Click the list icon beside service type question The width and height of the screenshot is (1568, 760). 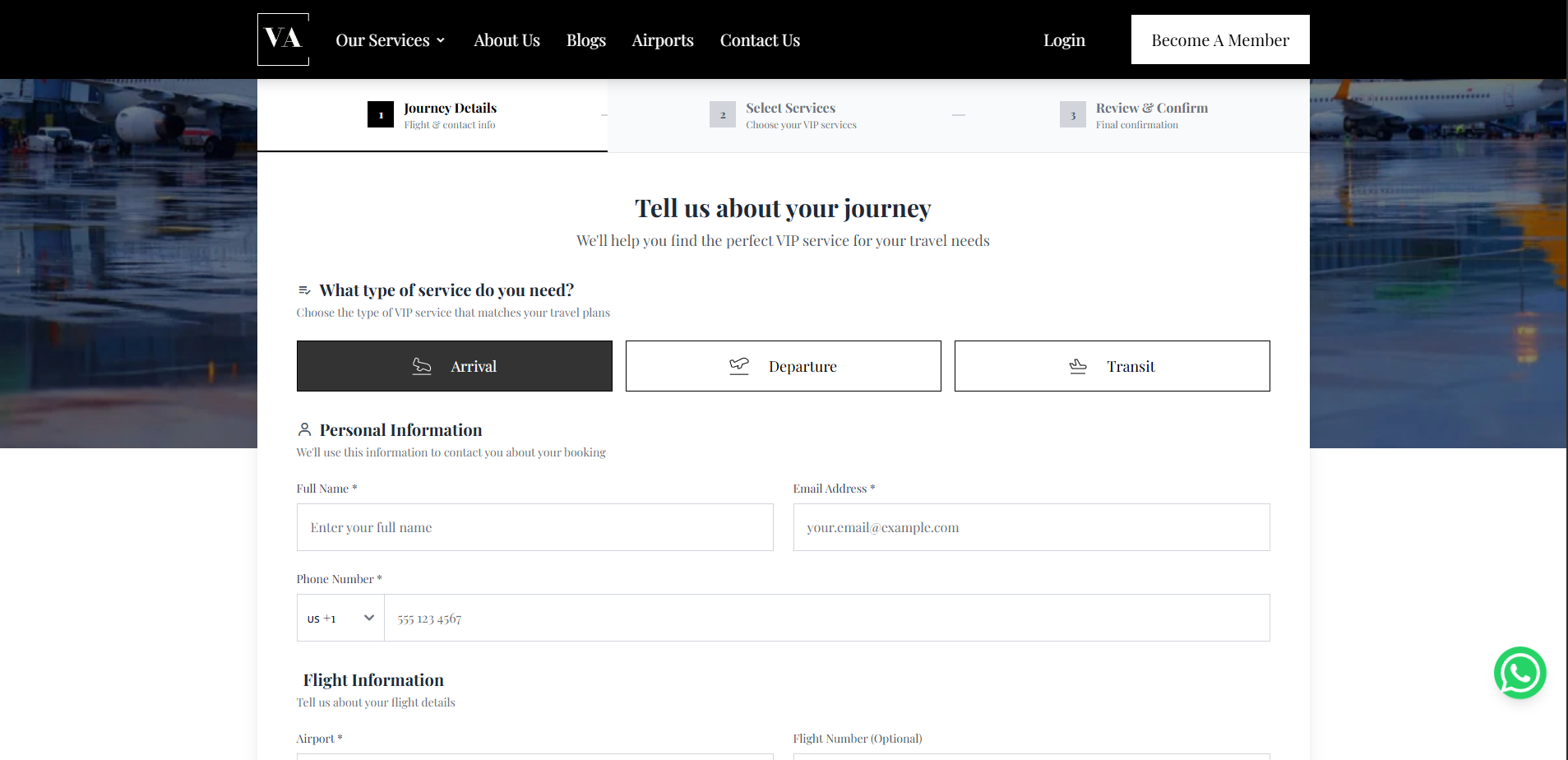pyautogui.click(x=303, y=290)
